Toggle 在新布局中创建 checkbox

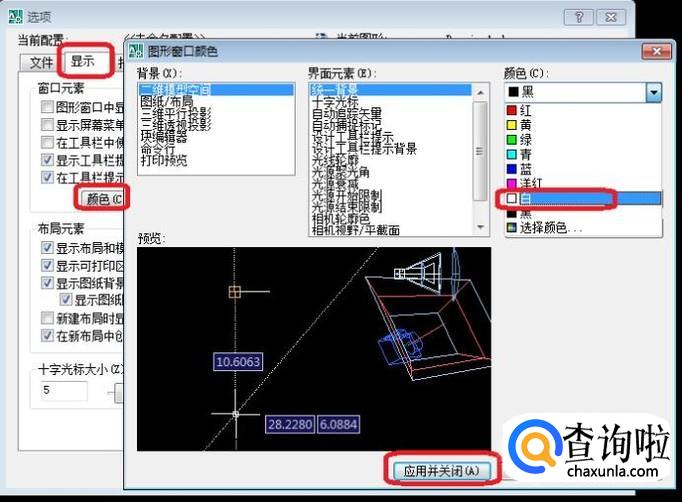coord(47,335)
